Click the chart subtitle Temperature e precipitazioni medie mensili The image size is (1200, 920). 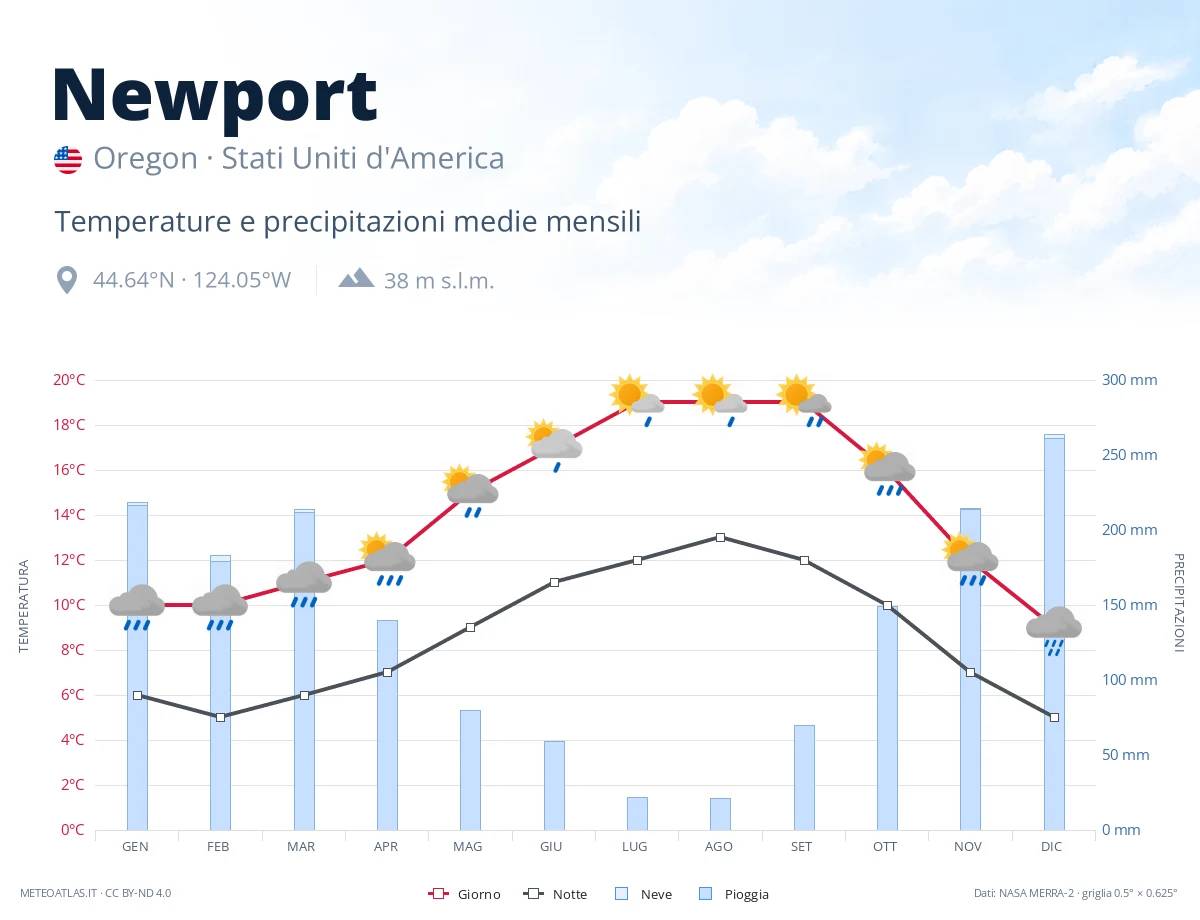click(348, 221)
